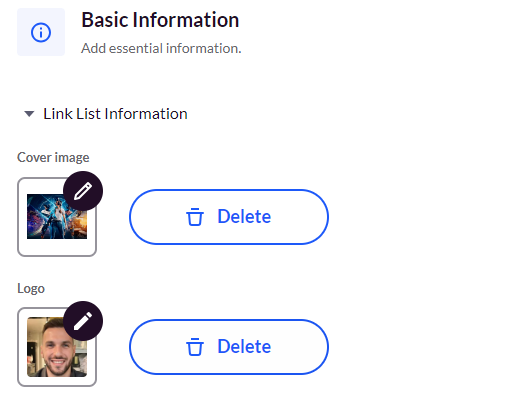Viewport: 514px width, 399px height.
Task: Click the 'Delete' text beside the logo
Action: pyautogui.click(x=244, y=346)
